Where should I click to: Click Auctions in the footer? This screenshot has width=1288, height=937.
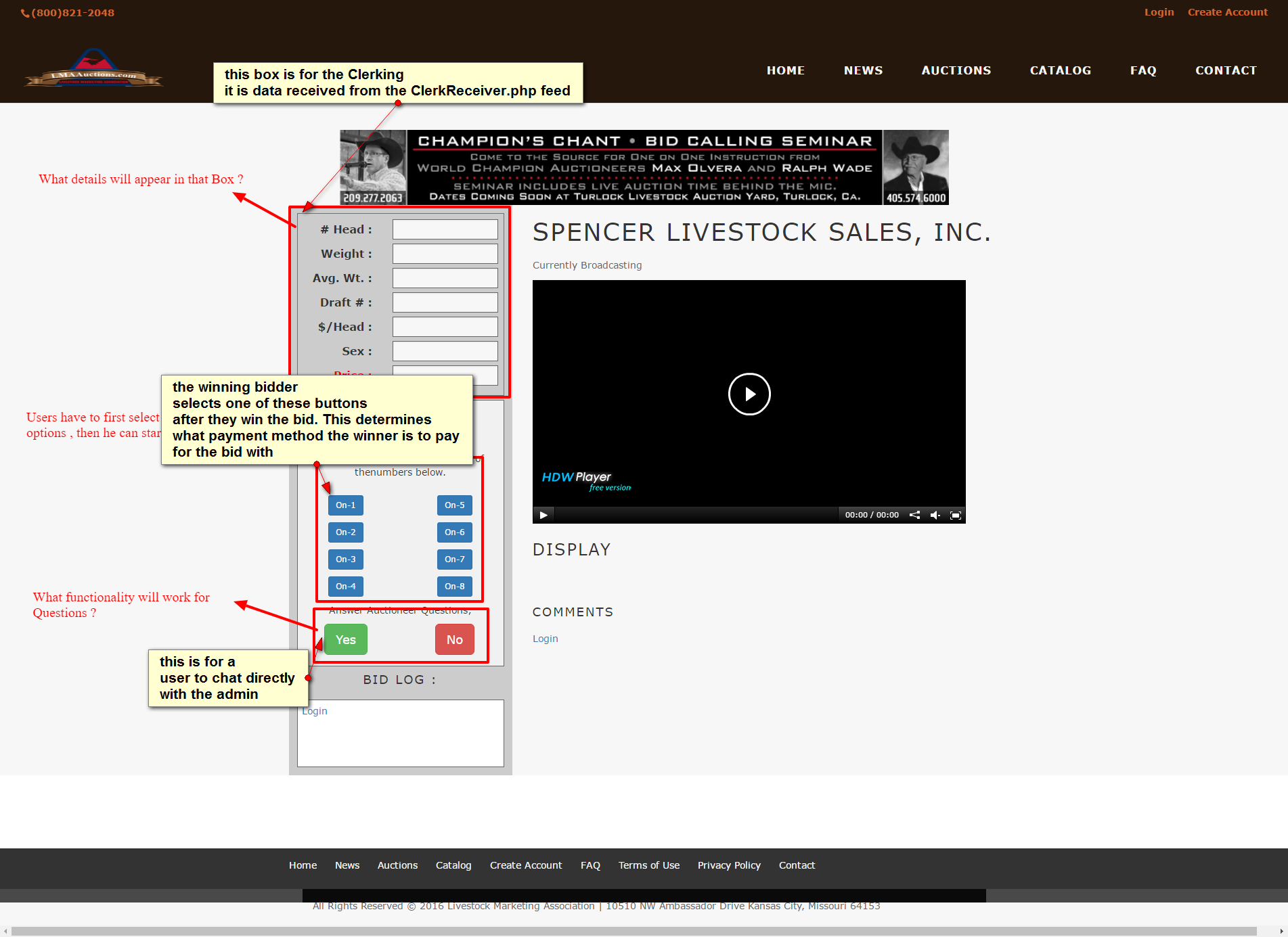(397, 865)
